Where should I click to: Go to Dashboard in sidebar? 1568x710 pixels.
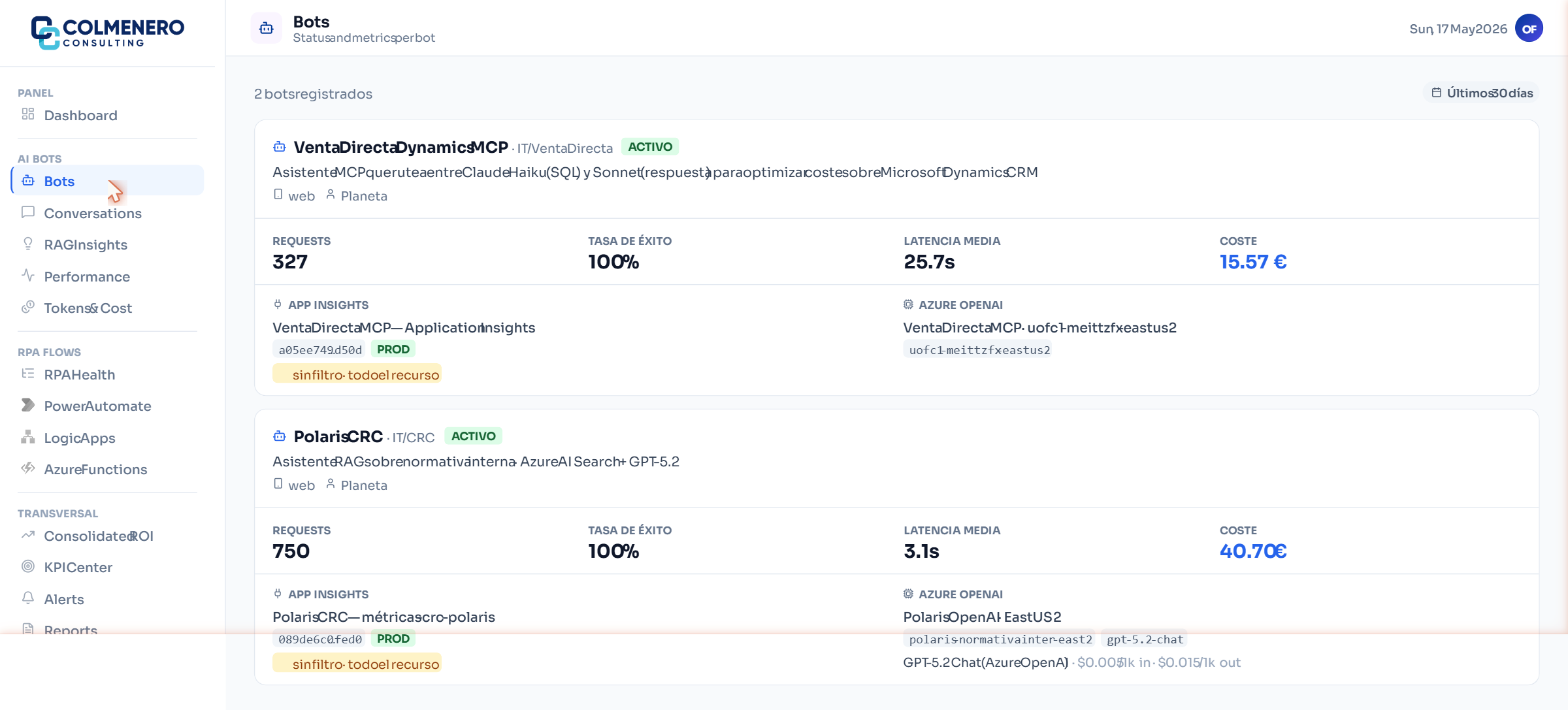click(107, 115)
